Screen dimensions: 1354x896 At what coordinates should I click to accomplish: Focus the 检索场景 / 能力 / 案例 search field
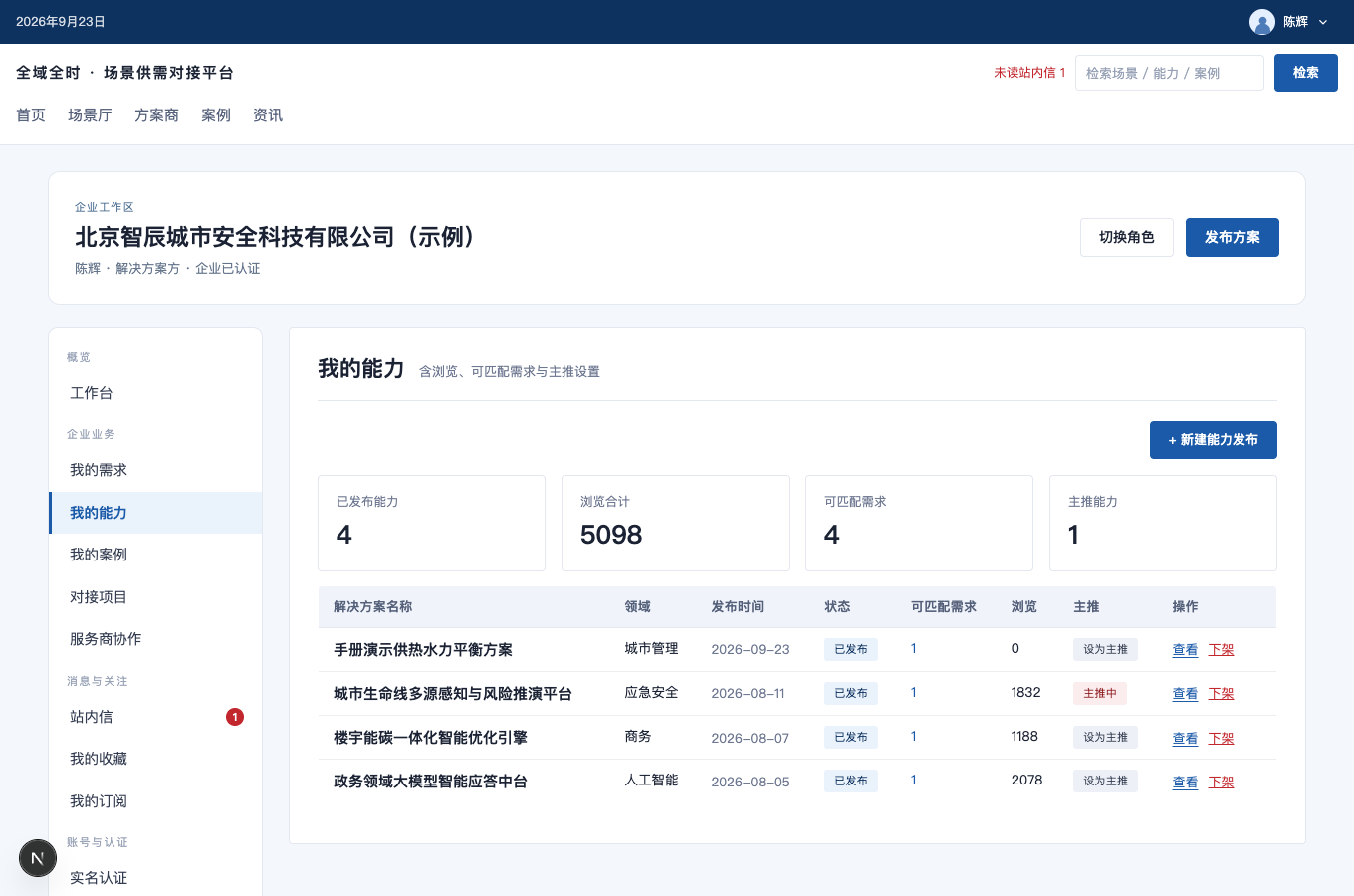click(1170, 73)
